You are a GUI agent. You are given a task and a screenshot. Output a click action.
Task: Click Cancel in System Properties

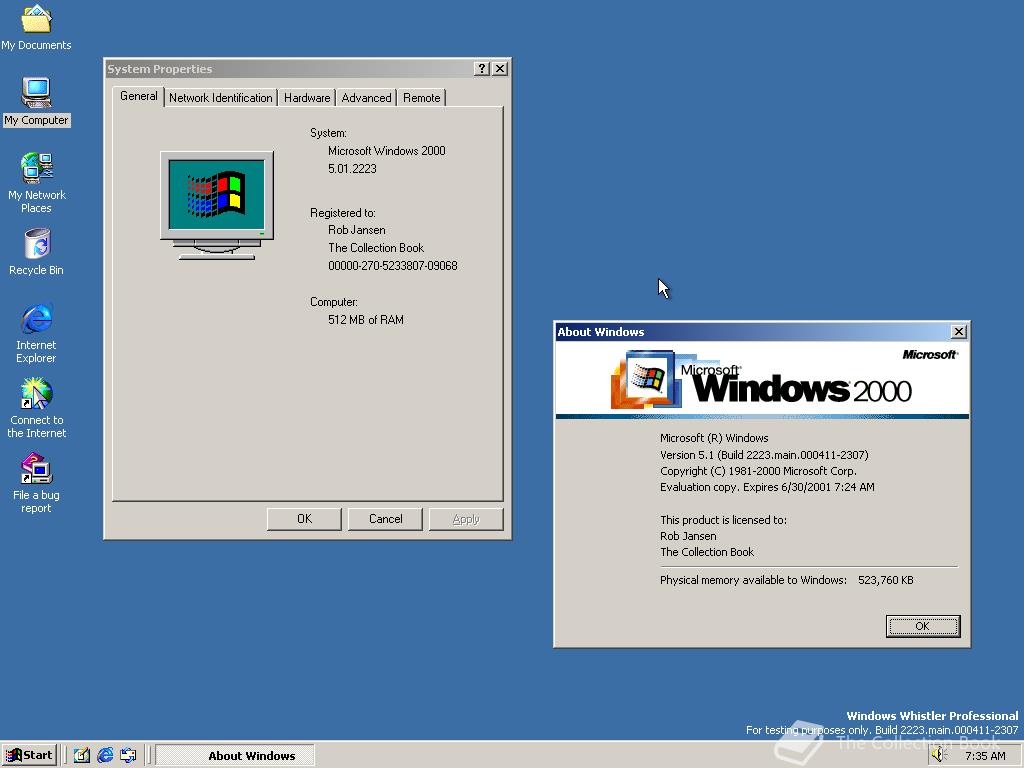(385, 519)
